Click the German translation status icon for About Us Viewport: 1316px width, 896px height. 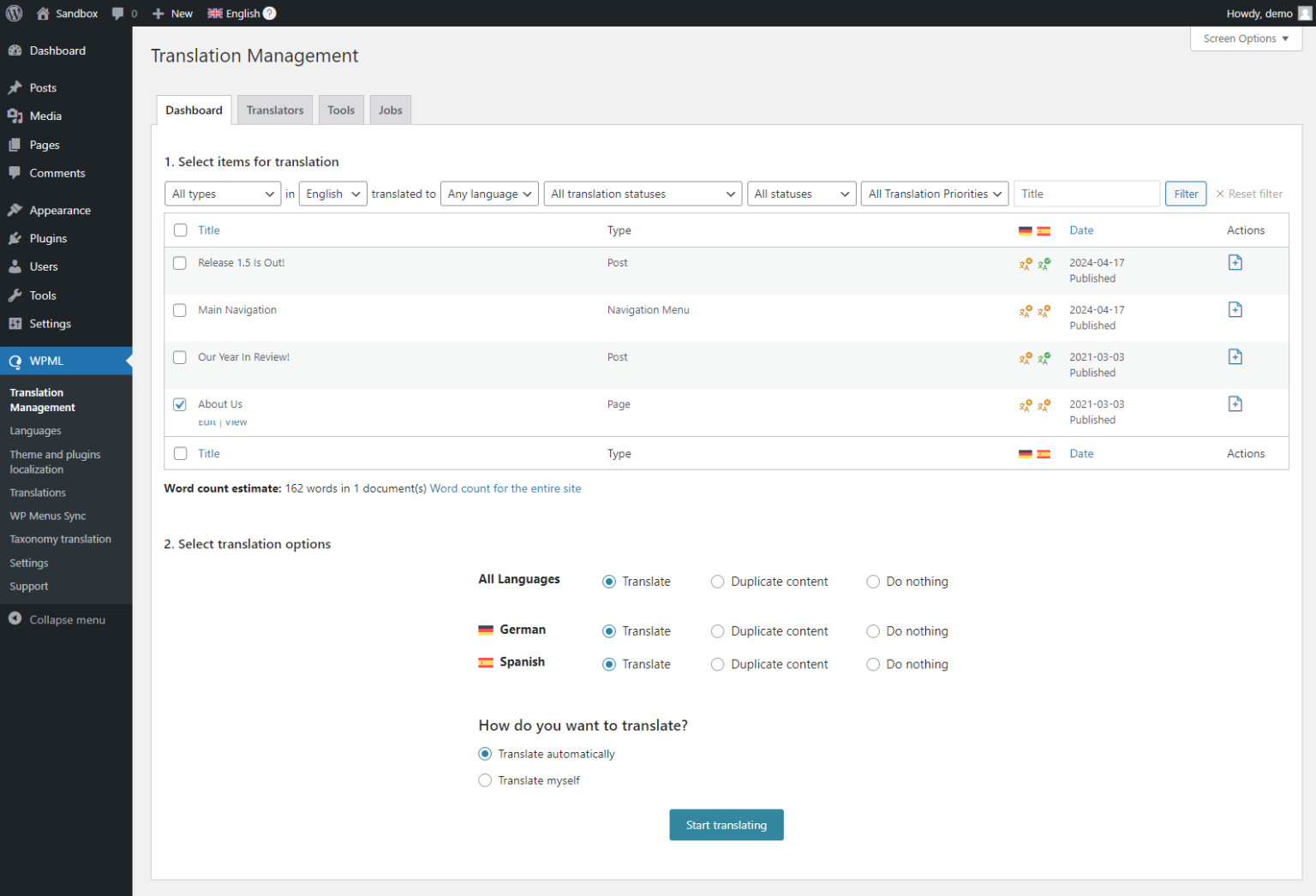click(x=1025, y=405)
